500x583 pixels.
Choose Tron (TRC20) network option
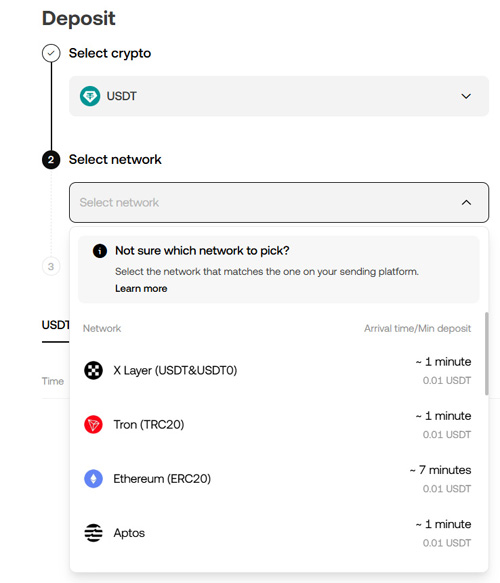[x=278, y=425]
